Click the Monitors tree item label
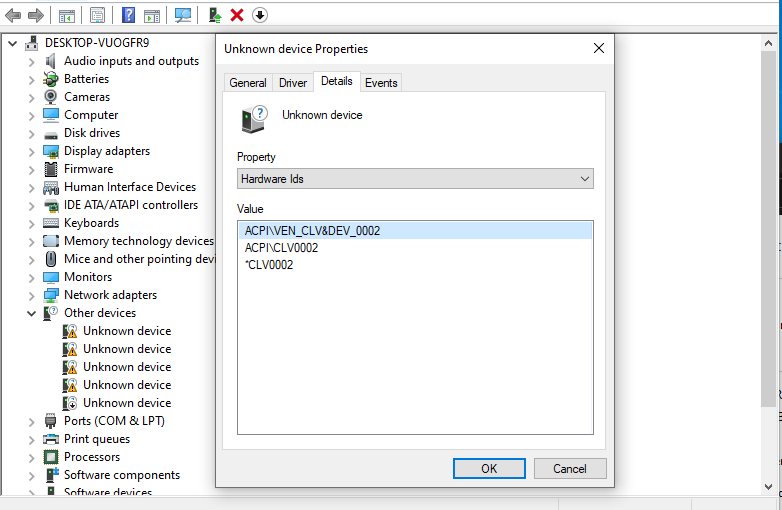The width and height of the screenshot is (782, 510). [88, 277]
